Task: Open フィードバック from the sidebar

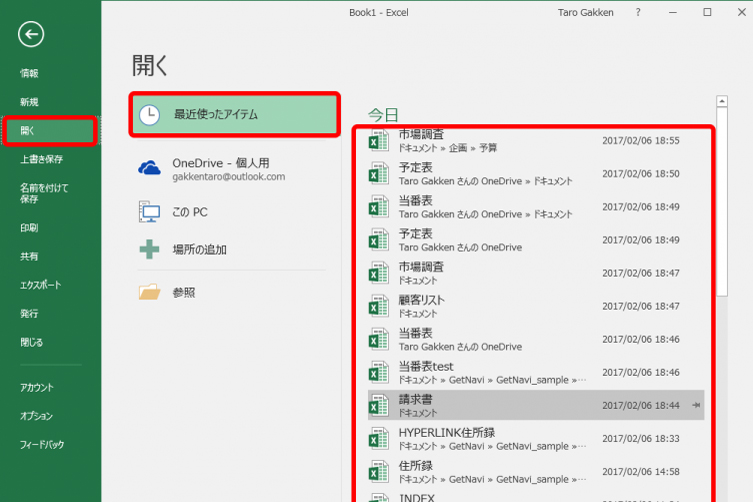Action: [42, 445]
